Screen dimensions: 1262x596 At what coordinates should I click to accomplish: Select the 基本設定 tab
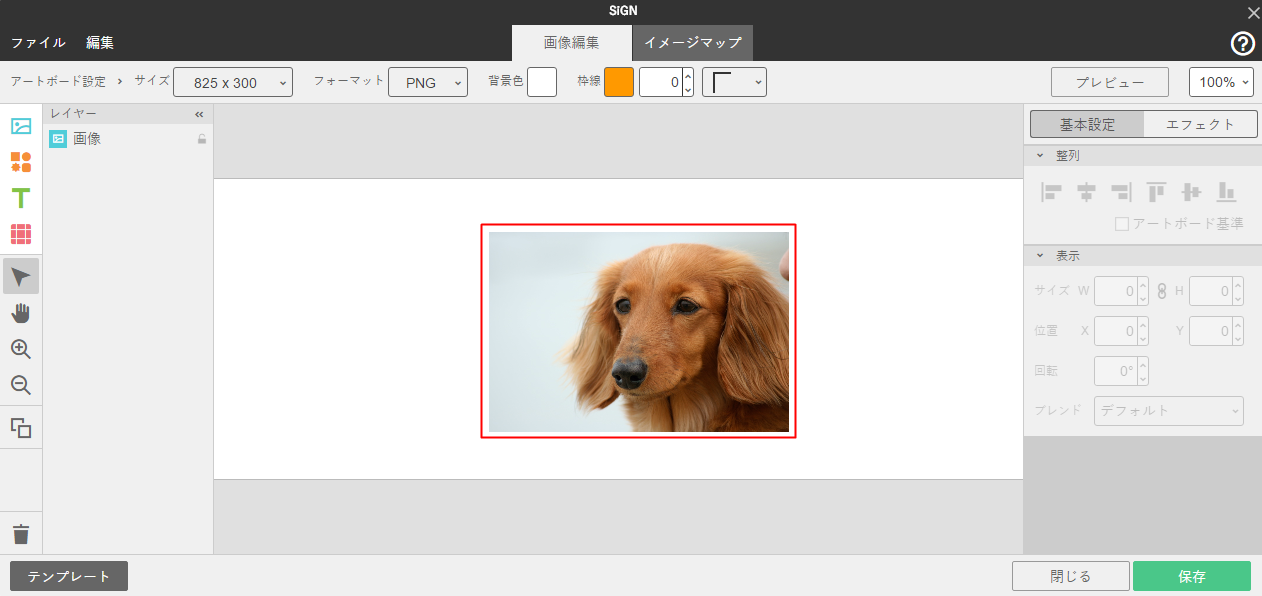pyautogui.click(x=1087, y=124)
